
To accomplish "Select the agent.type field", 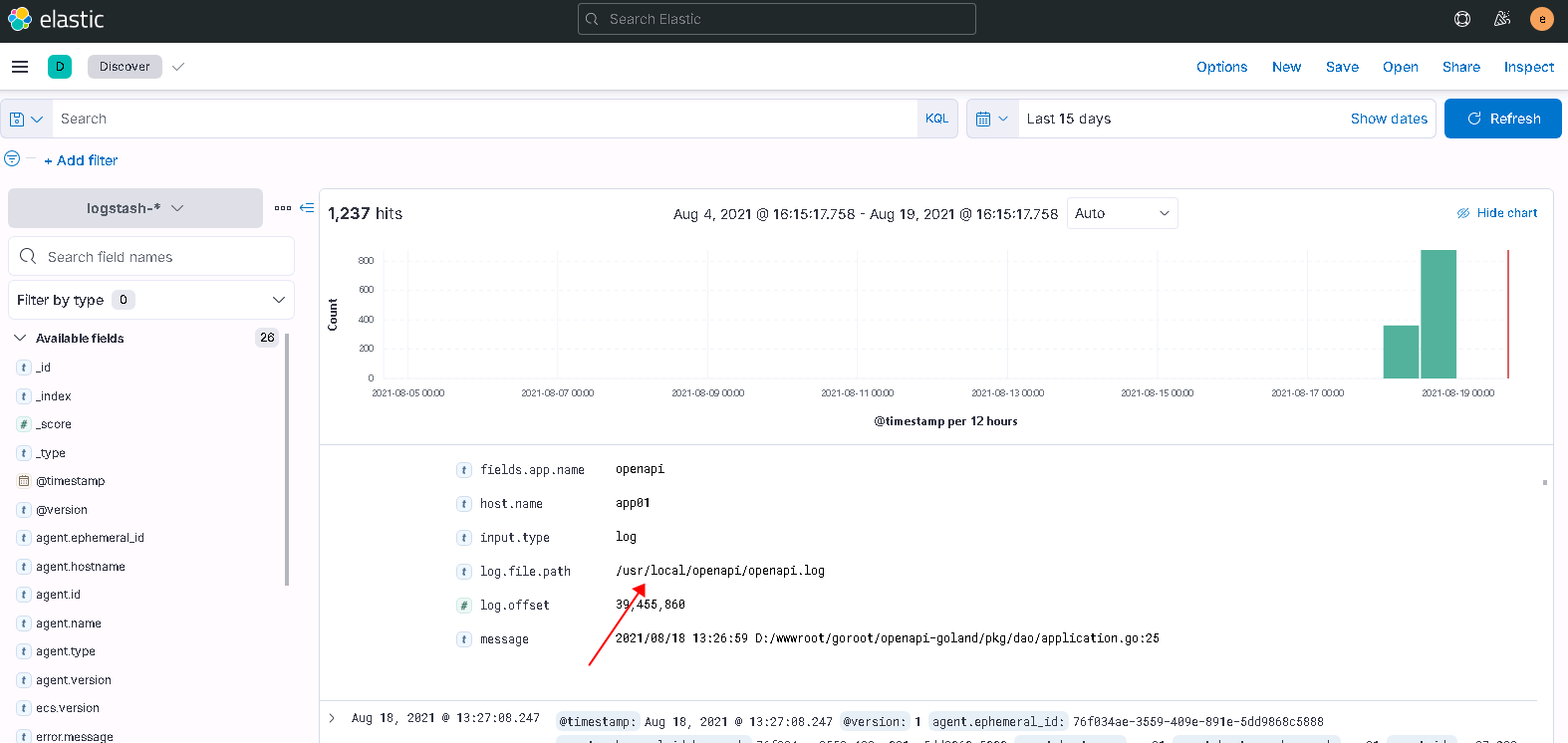I will tap(66, 651).
